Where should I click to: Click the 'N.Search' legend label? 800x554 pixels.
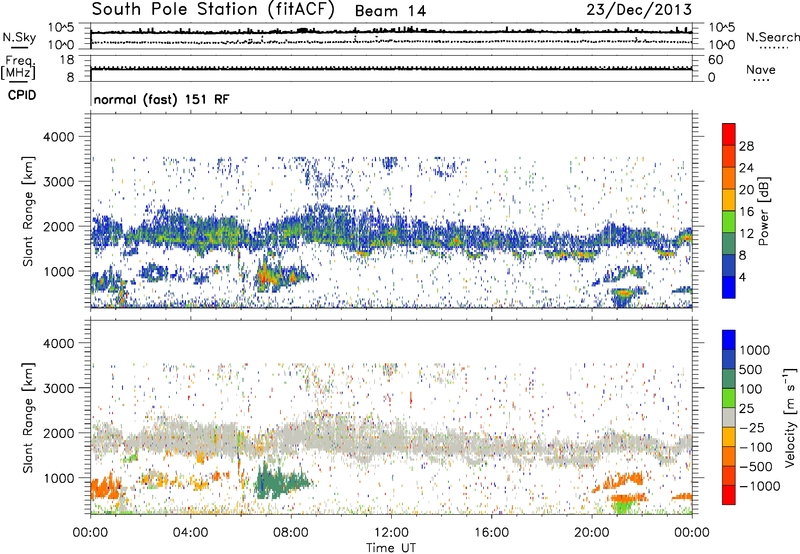tap(773, 37)
